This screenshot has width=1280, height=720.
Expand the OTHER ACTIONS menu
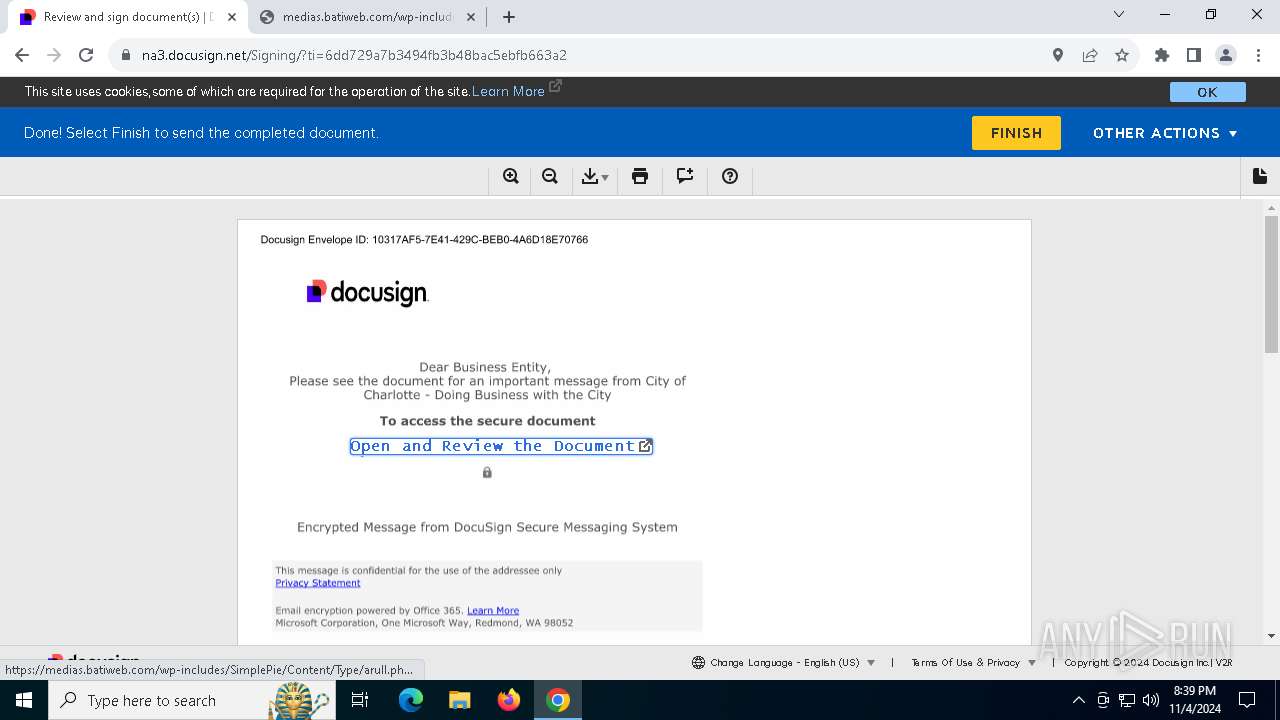(x=1165, y=133)
